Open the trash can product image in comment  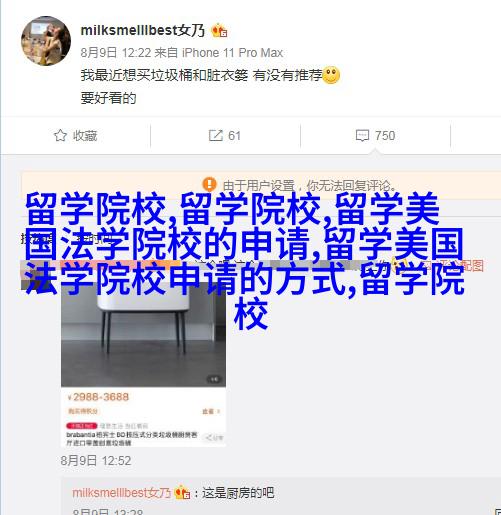coord(143,333)
